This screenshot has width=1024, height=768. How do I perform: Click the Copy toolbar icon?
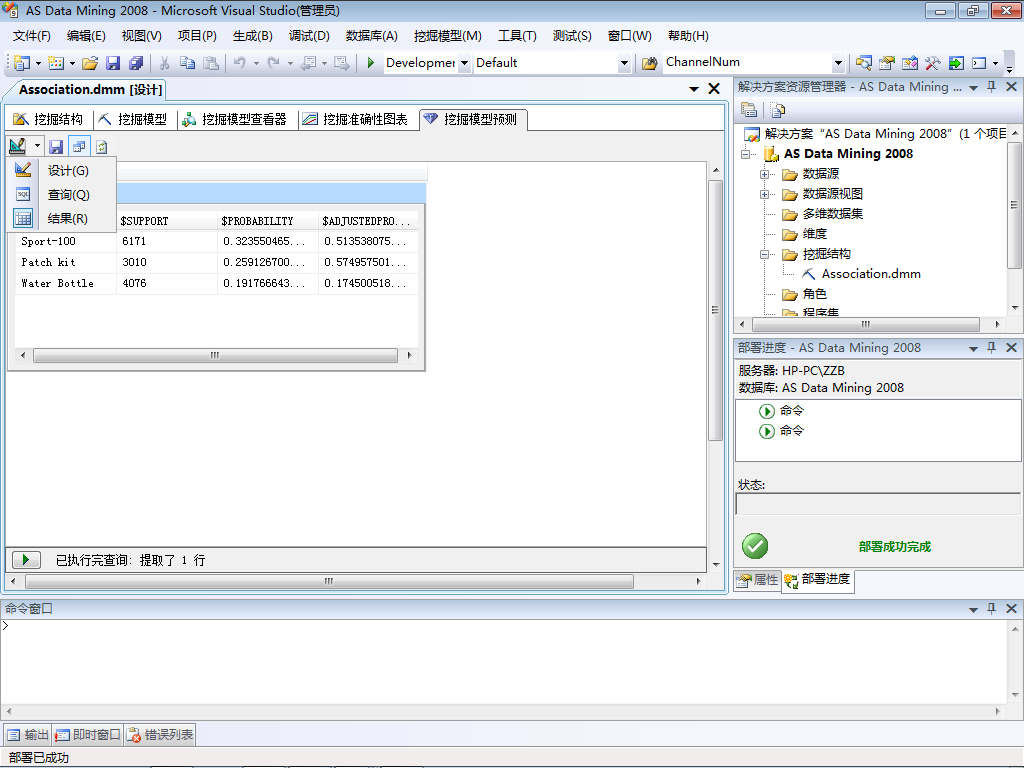(x=187, y=63)
